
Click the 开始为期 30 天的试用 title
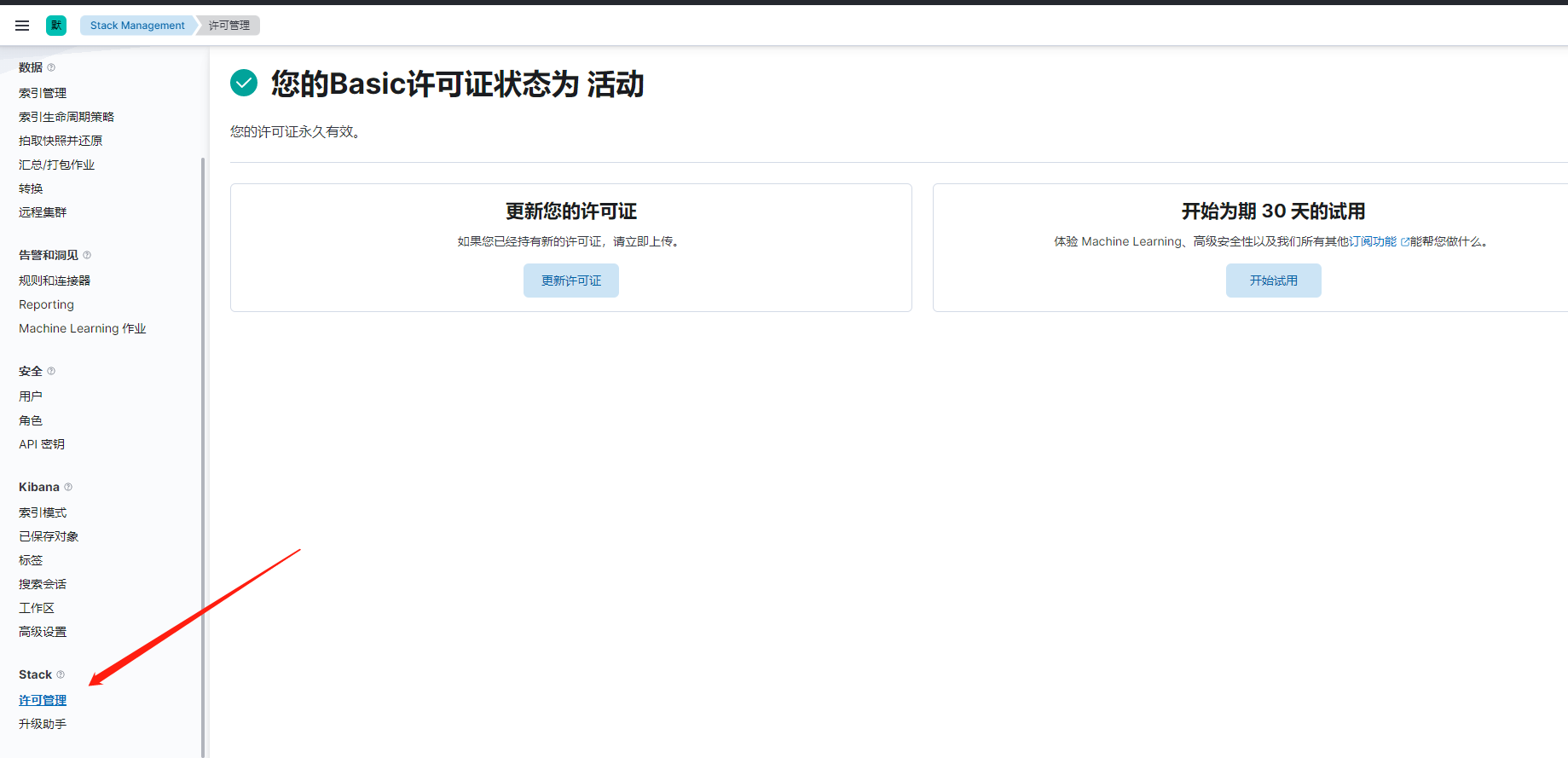(1274, 211)
